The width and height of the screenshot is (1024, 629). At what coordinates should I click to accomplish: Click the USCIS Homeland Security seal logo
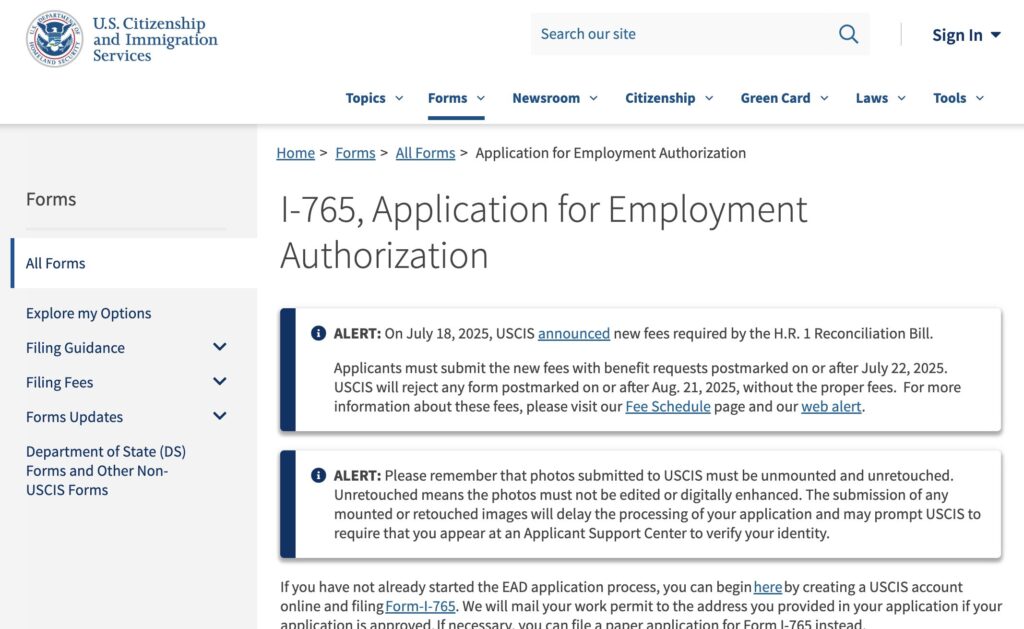point(54,39)
